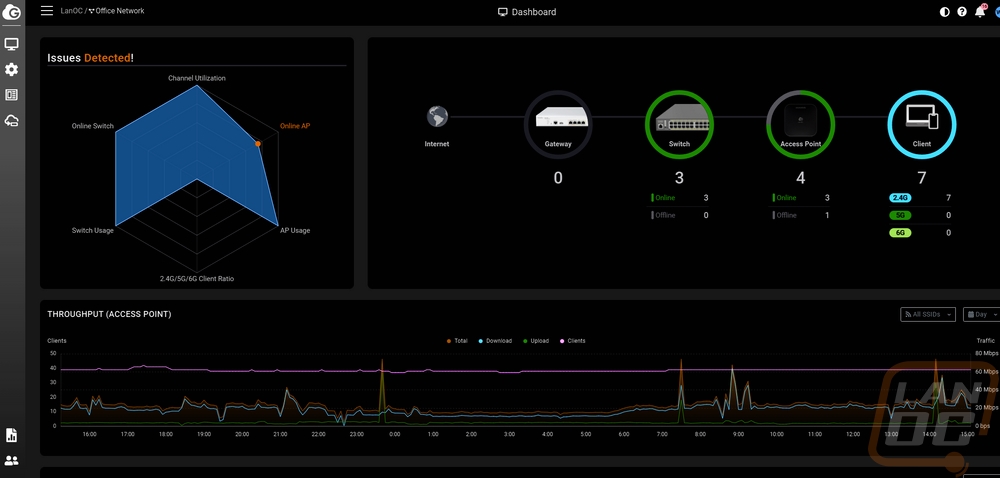Toggle the Download series in chart legend

(495, 341)
